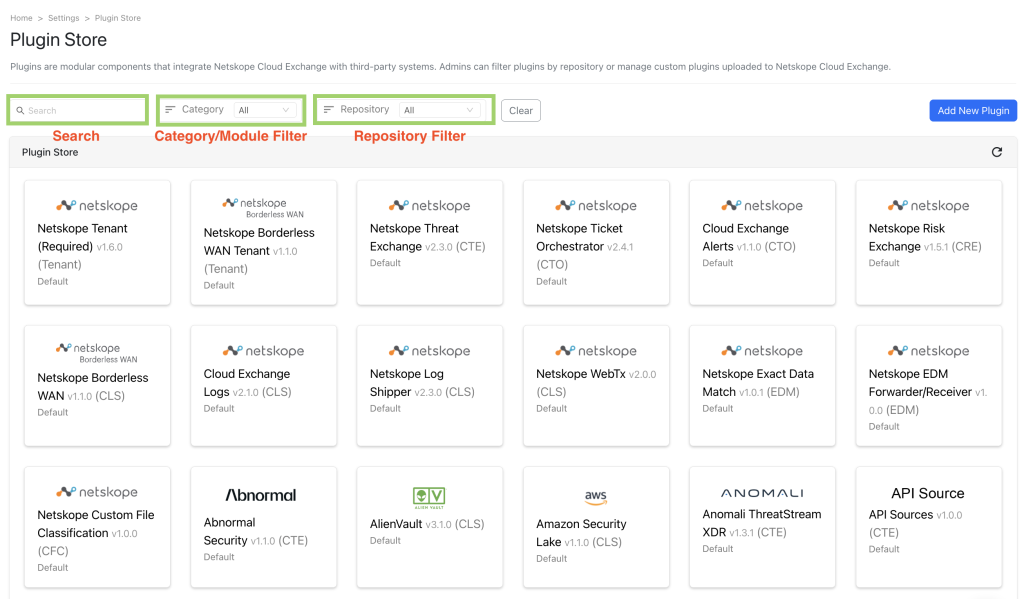Click the Repository filter lines icon
Image resolution: width=1024 pixels, height=599 pixels.
pos(328,109)
